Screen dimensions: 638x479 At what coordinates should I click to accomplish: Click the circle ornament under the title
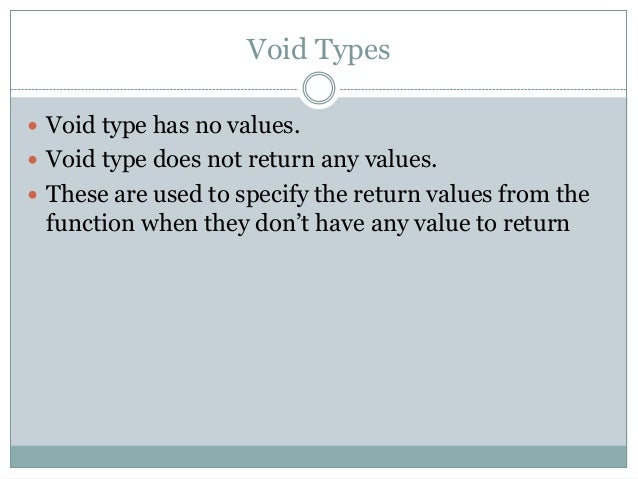[x=319, y=88]
